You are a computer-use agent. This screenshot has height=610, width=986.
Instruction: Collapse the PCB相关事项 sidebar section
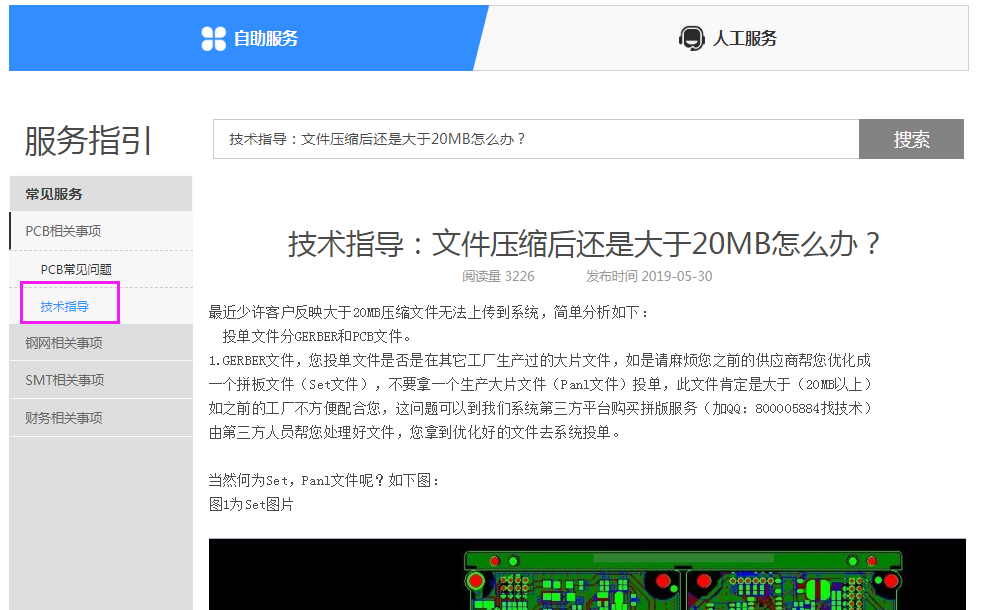point(63,231)
